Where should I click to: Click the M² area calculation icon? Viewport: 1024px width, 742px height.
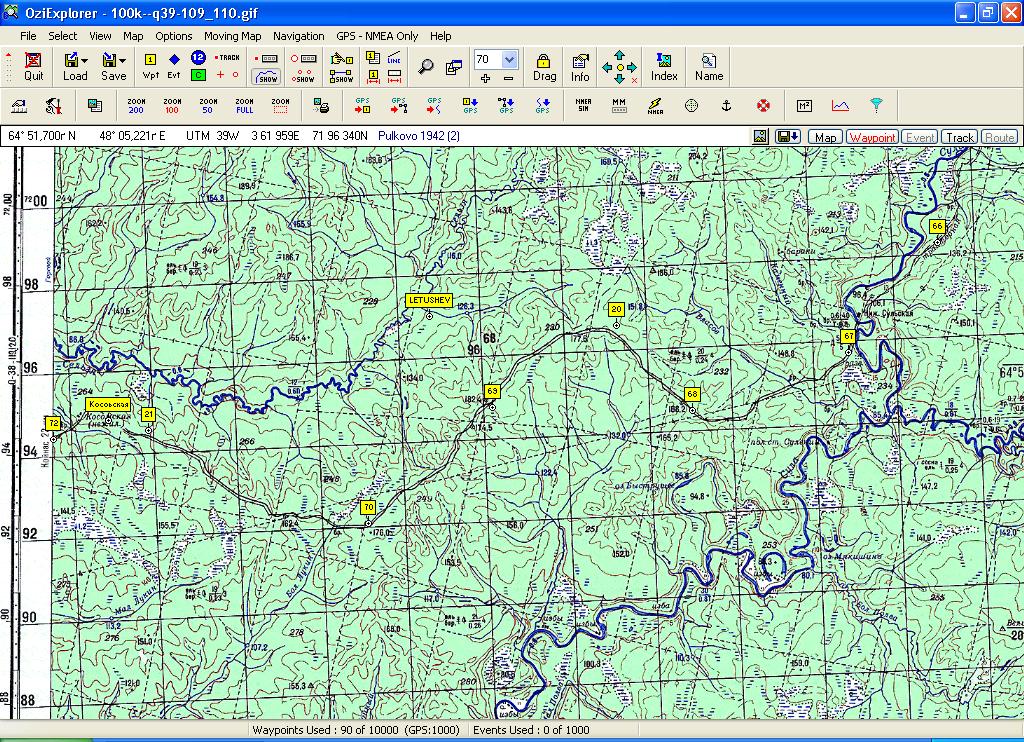(x=804, y=105)
